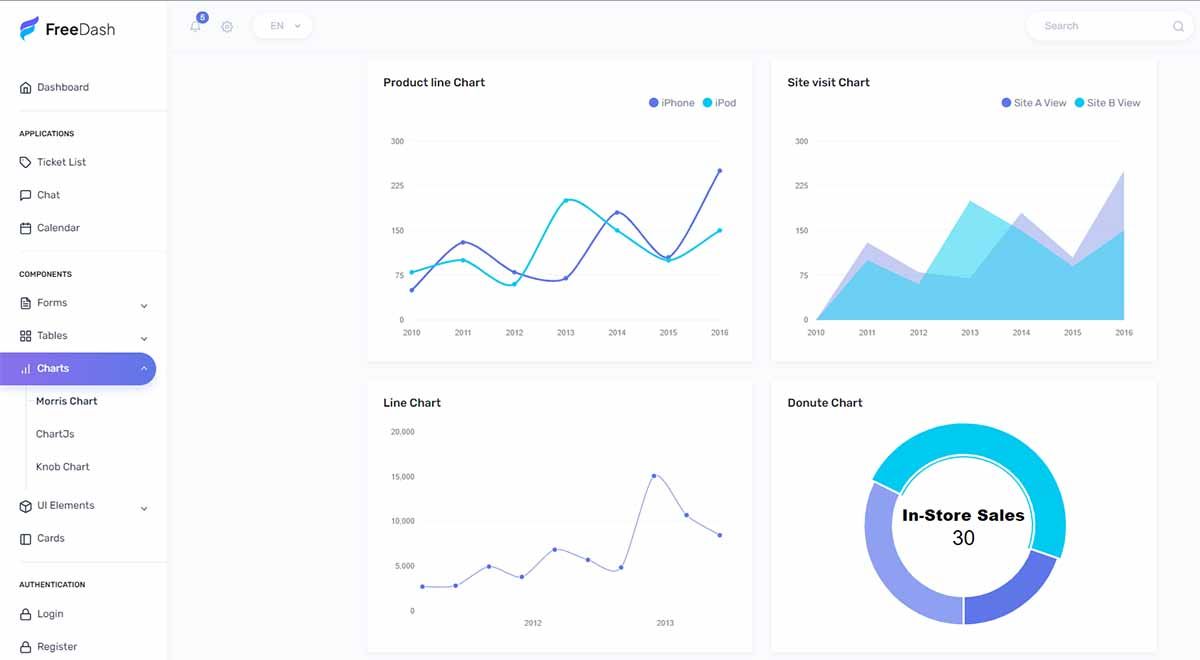Image resolution: width=1200 pixels, height=660 pixels.
Task: Open the EN language dropdown
Action: pos(281,26)
